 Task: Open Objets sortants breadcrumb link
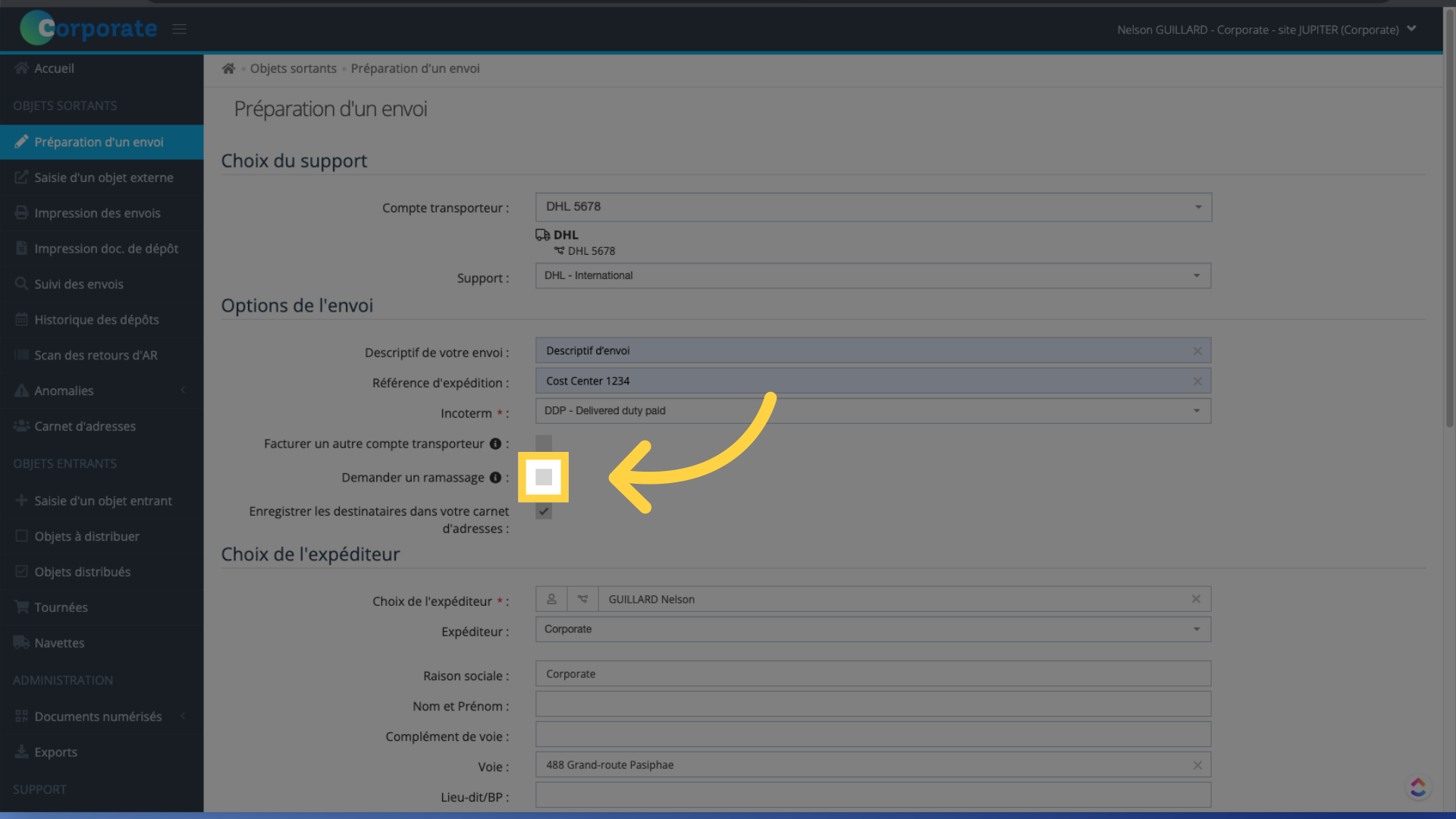click(x=293, y=68)
